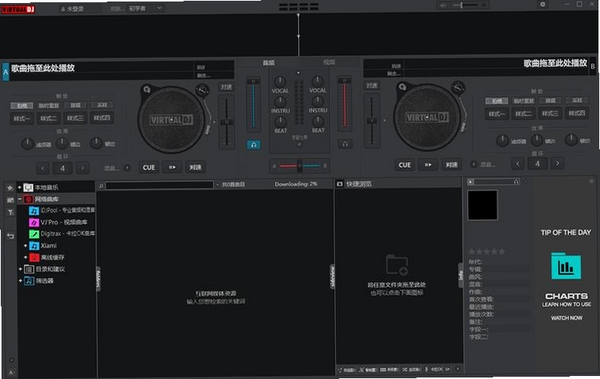Open the settings gear icon
This screenshot has width=600, height=379.
click(x=543, y=5)
